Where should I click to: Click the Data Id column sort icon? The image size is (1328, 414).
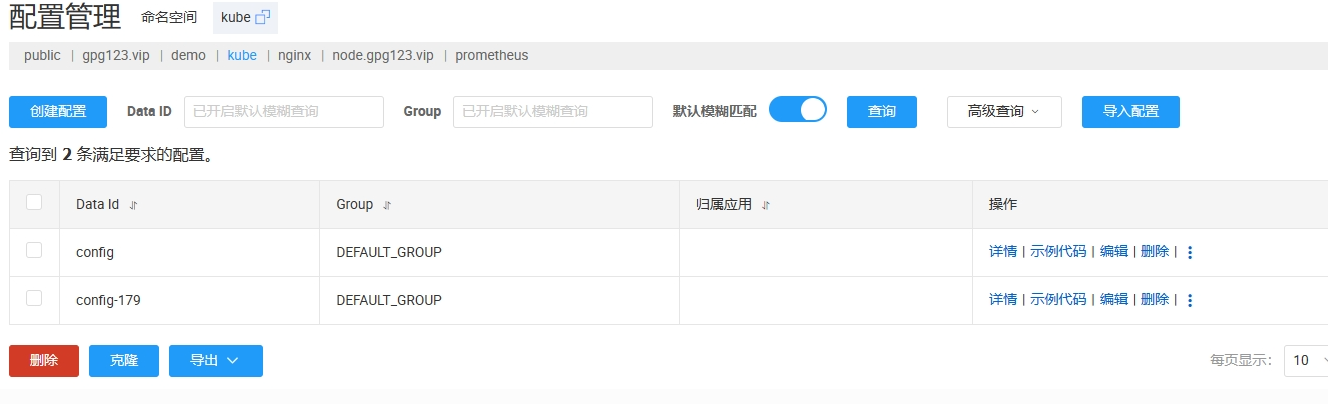coord(133,205)
